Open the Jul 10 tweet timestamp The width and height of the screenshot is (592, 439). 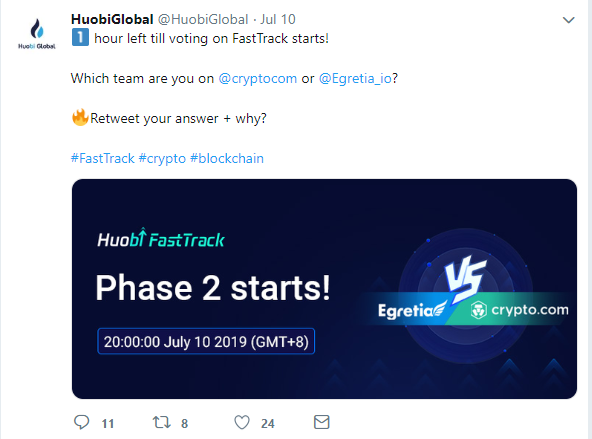tap(278, 19)
